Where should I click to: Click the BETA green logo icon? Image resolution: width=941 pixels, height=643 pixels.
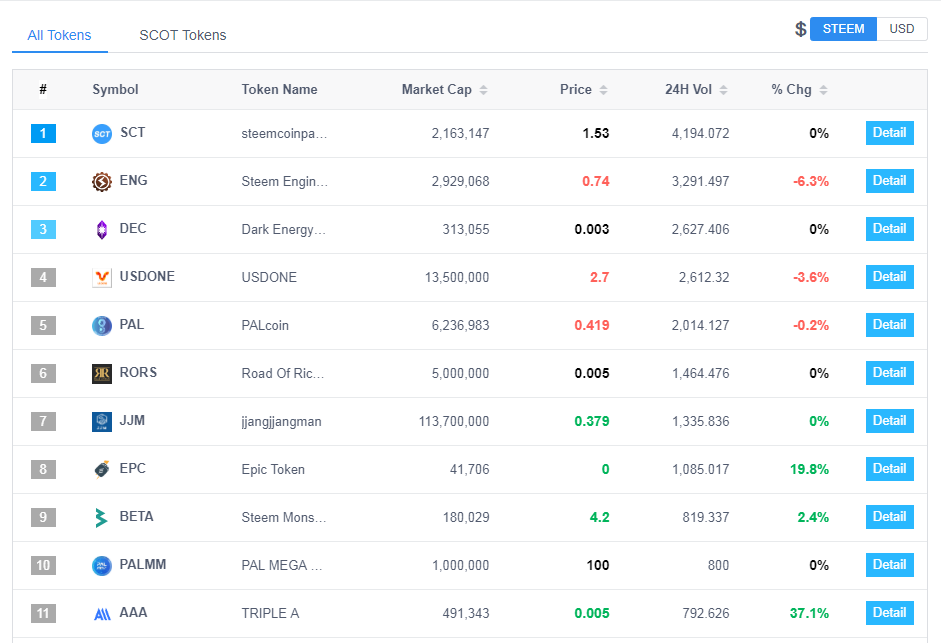pos(101,518)
